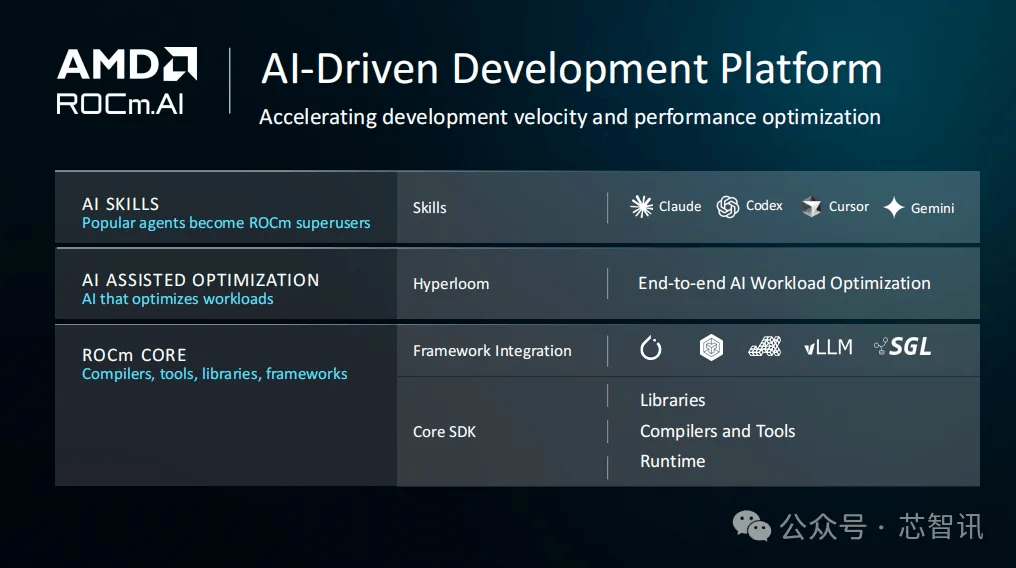1016x568 pixels.
Task: Click 'AI that optimizes workloads' text
Action: [x=178, y=299]
